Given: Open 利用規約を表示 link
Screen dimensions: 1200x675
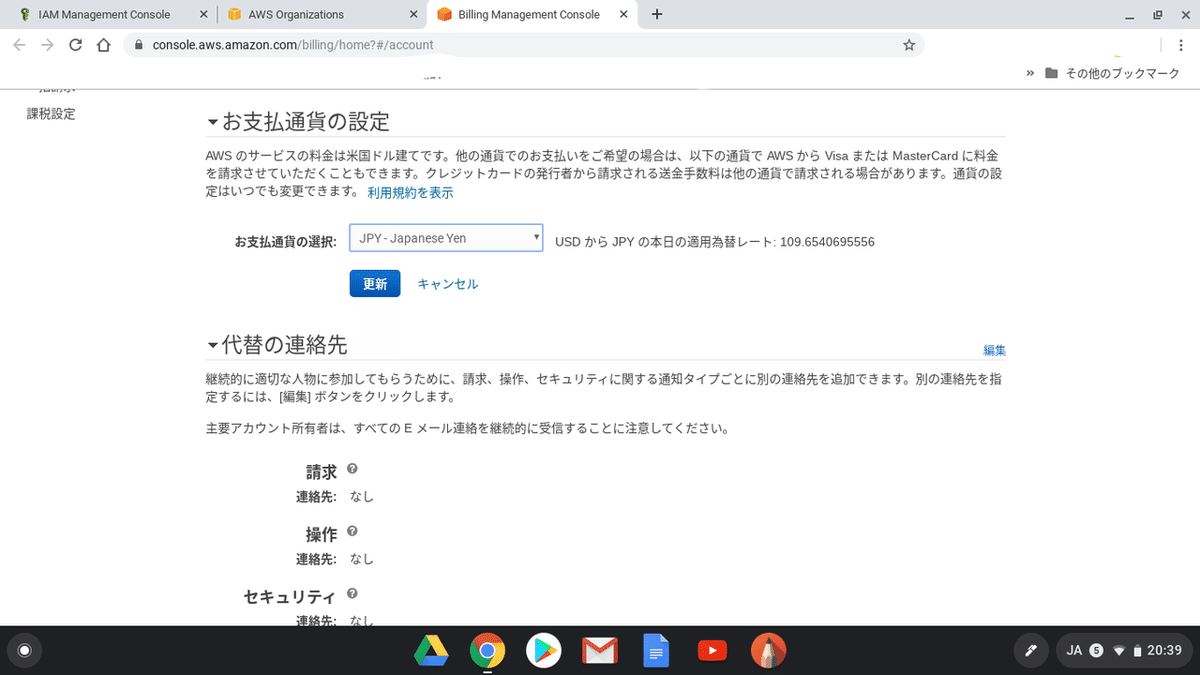Looking at the screenshot, I should 409,191.
